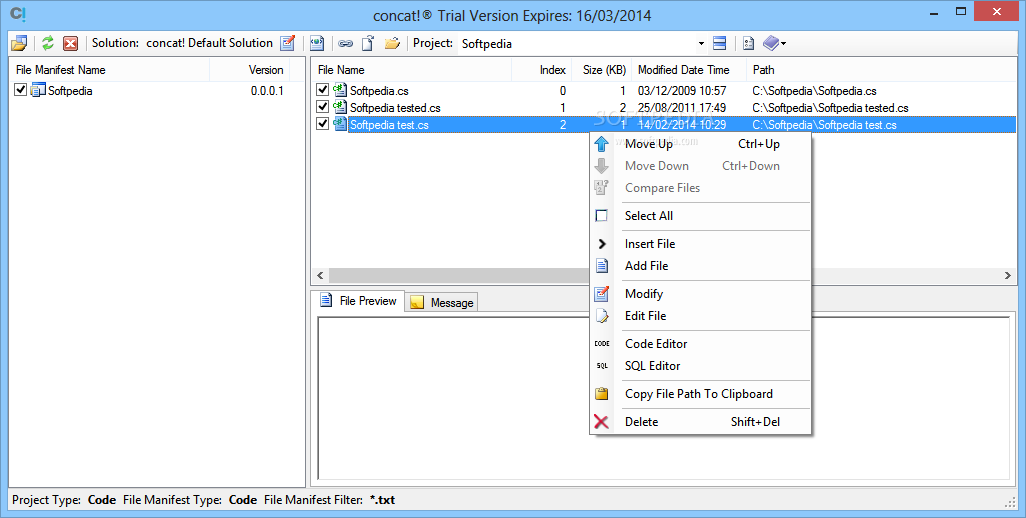
Task: Select the Softpedia.cs file name
Action: [379, 91]
